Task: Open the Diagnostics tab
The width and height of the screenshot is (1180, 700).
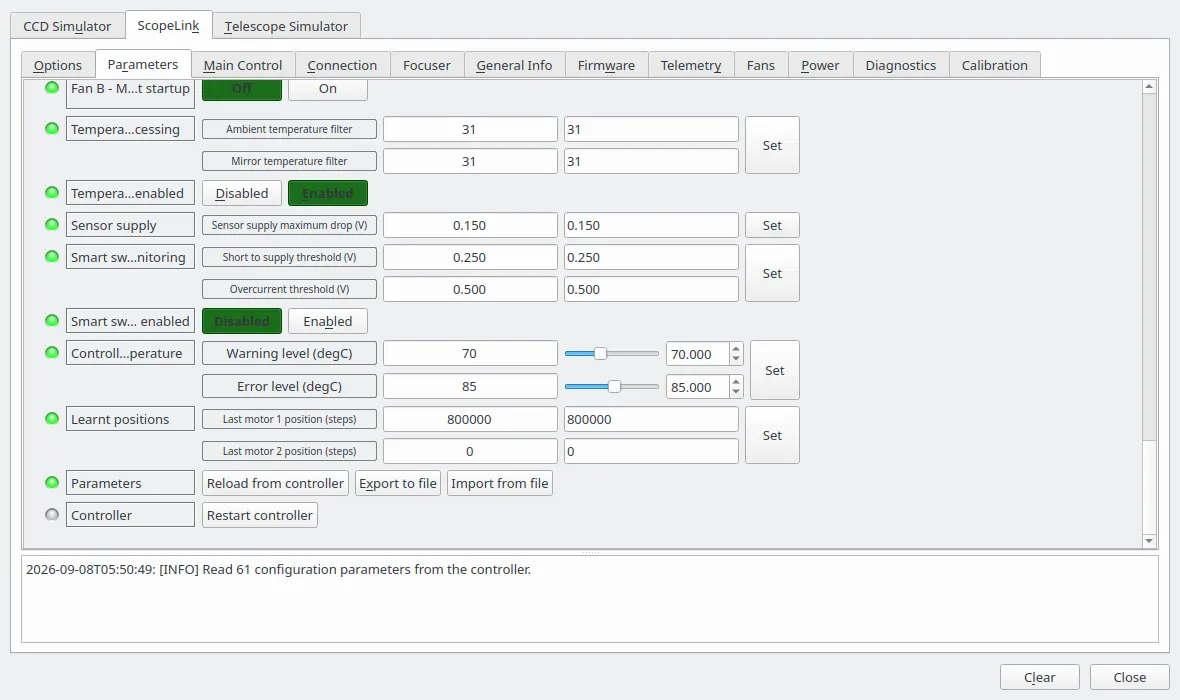Action: point(901,65)
